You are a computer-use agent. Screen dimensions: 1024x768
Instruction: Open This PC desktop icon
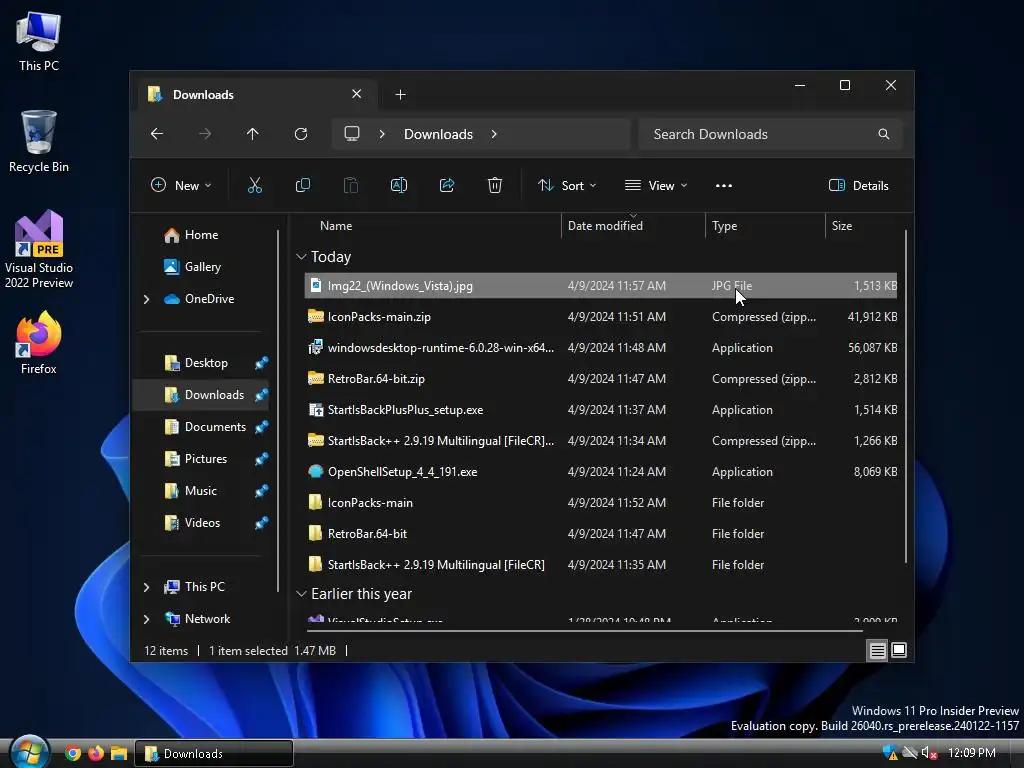coord(39,41)
